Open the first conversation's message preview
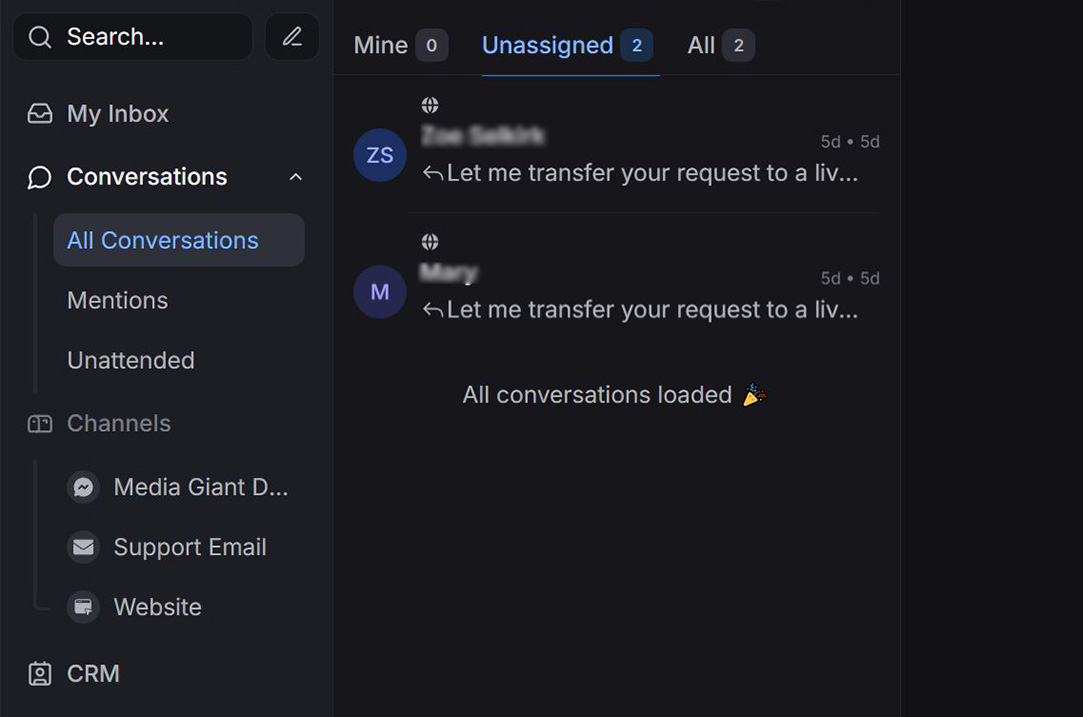 tap(651, 173)
